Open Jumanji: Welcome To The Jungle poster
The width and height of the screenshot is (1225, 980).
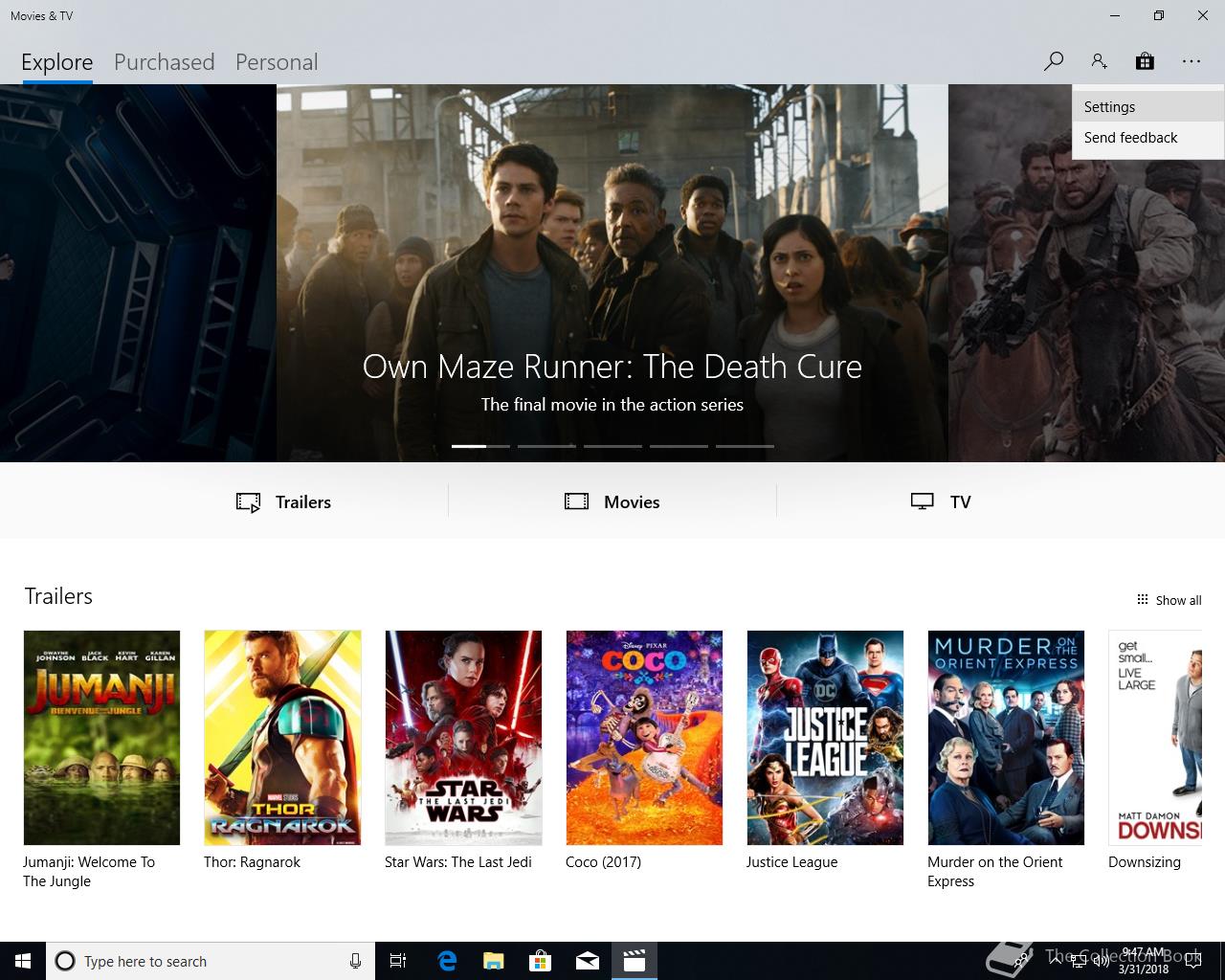[101, 738]
